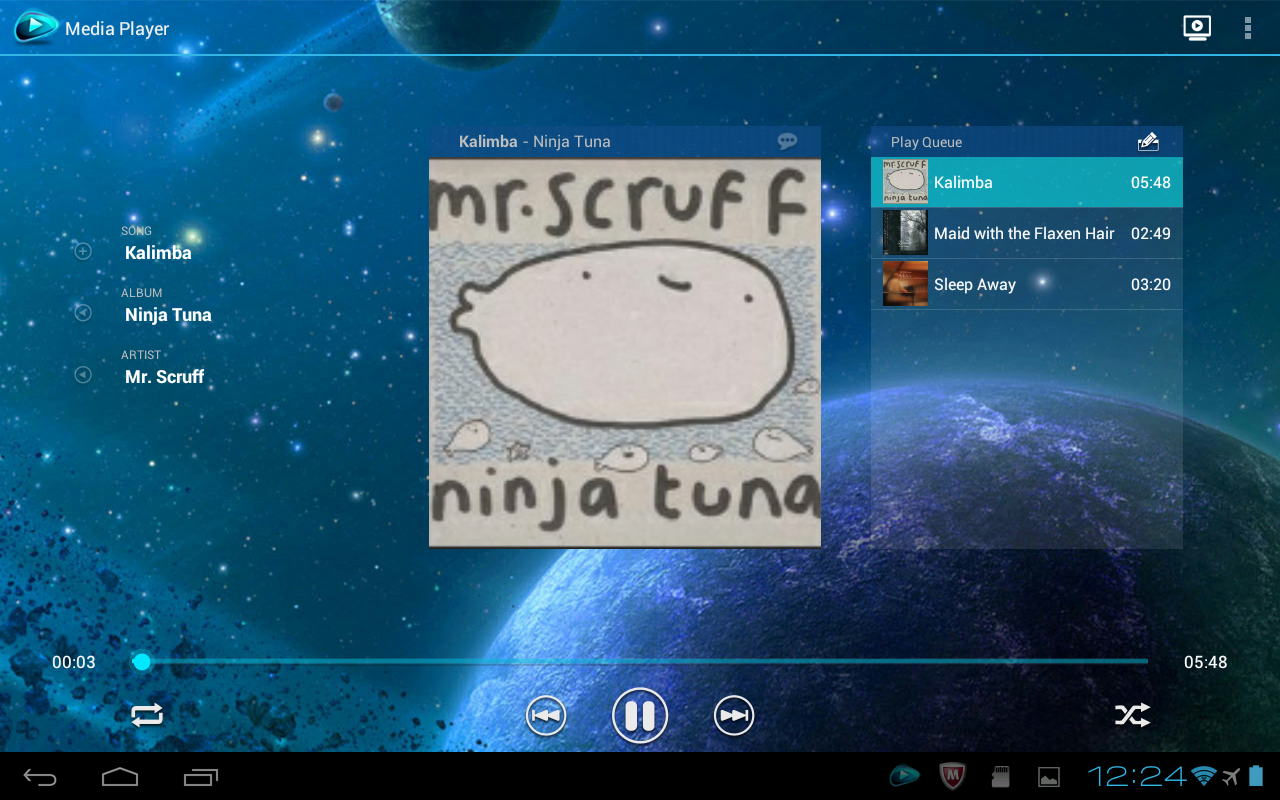Open the three-dot overflow menu
The height and width of the screenshot is (800, 1280).
[x=1248, y=28]
